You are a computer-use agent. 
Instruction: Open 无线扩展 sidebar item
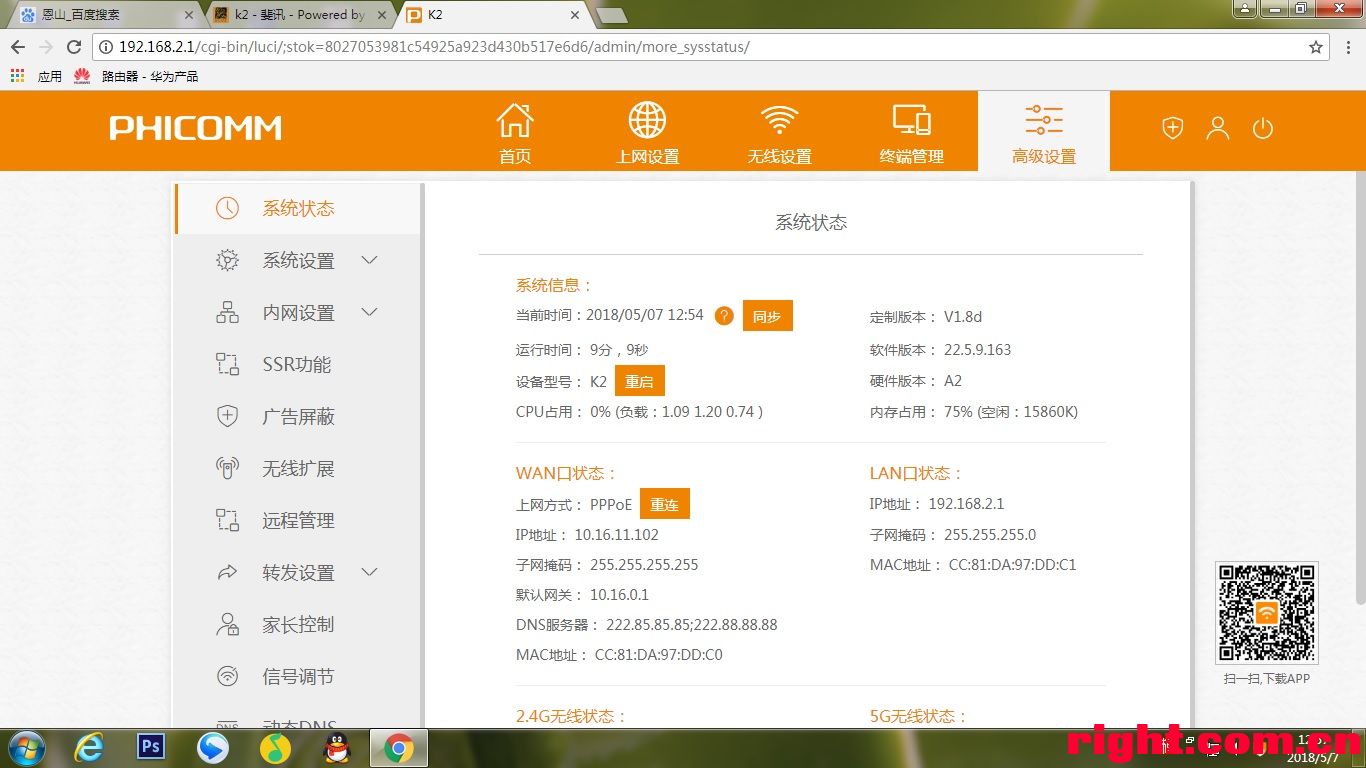(298, 468)
